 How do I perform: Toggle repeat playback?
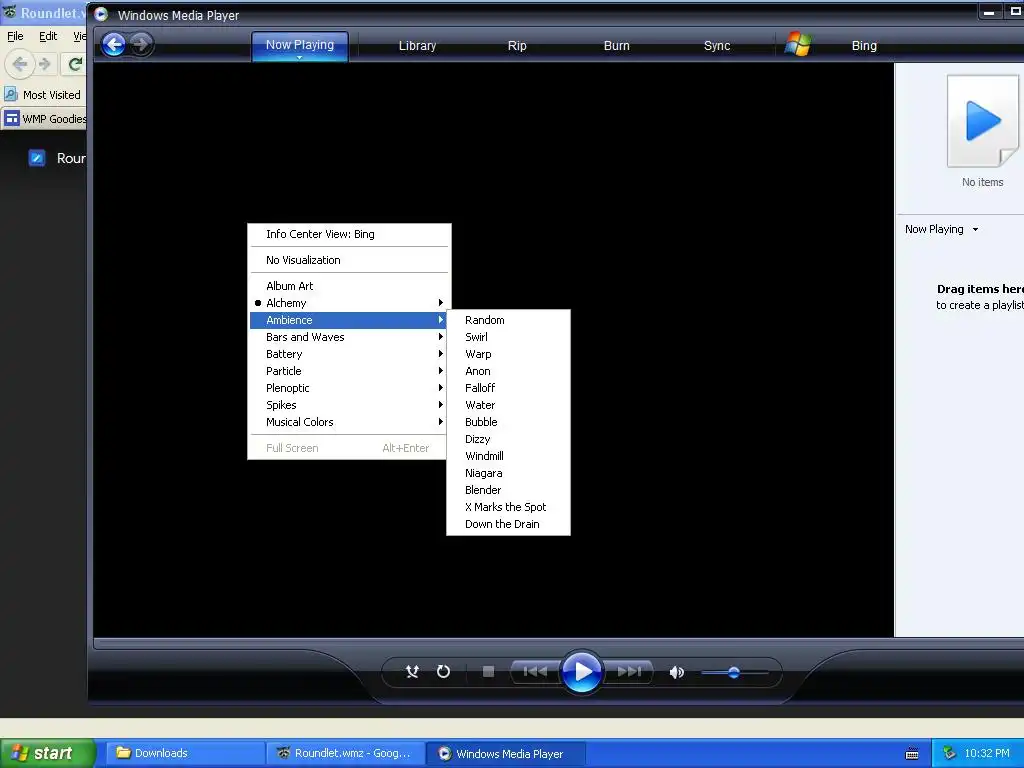click(443, 671)
